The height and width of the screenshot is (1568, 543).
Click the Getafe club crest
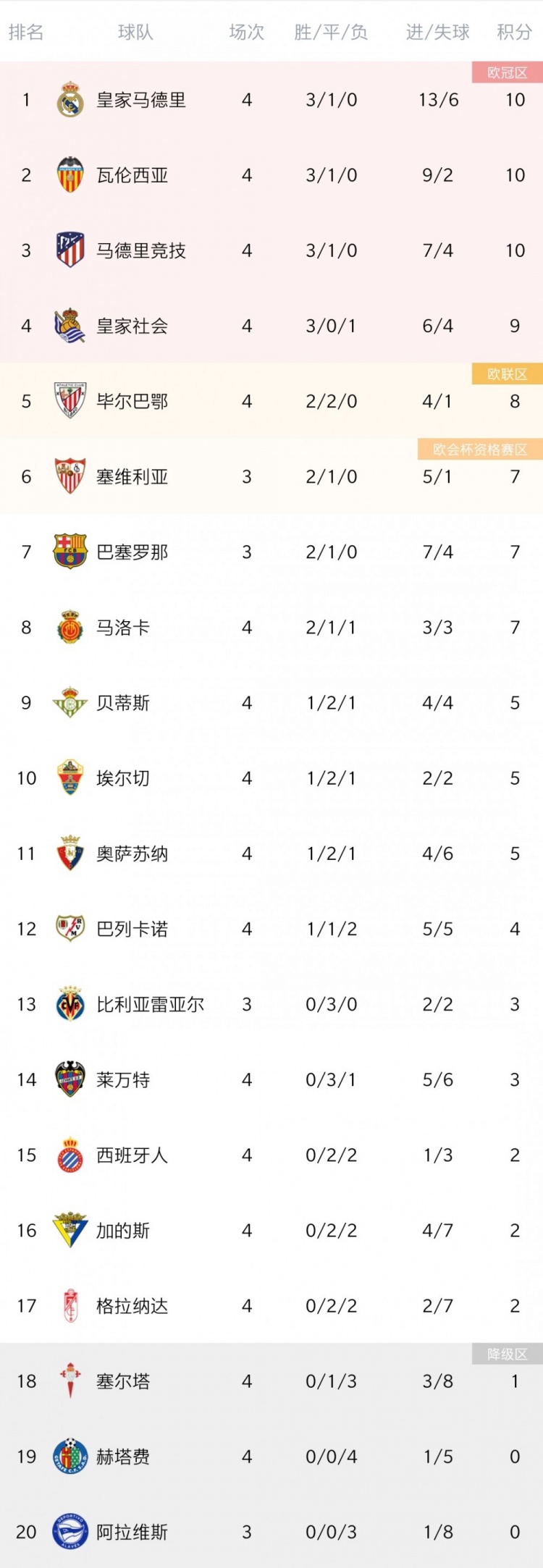coord(70,1457)
